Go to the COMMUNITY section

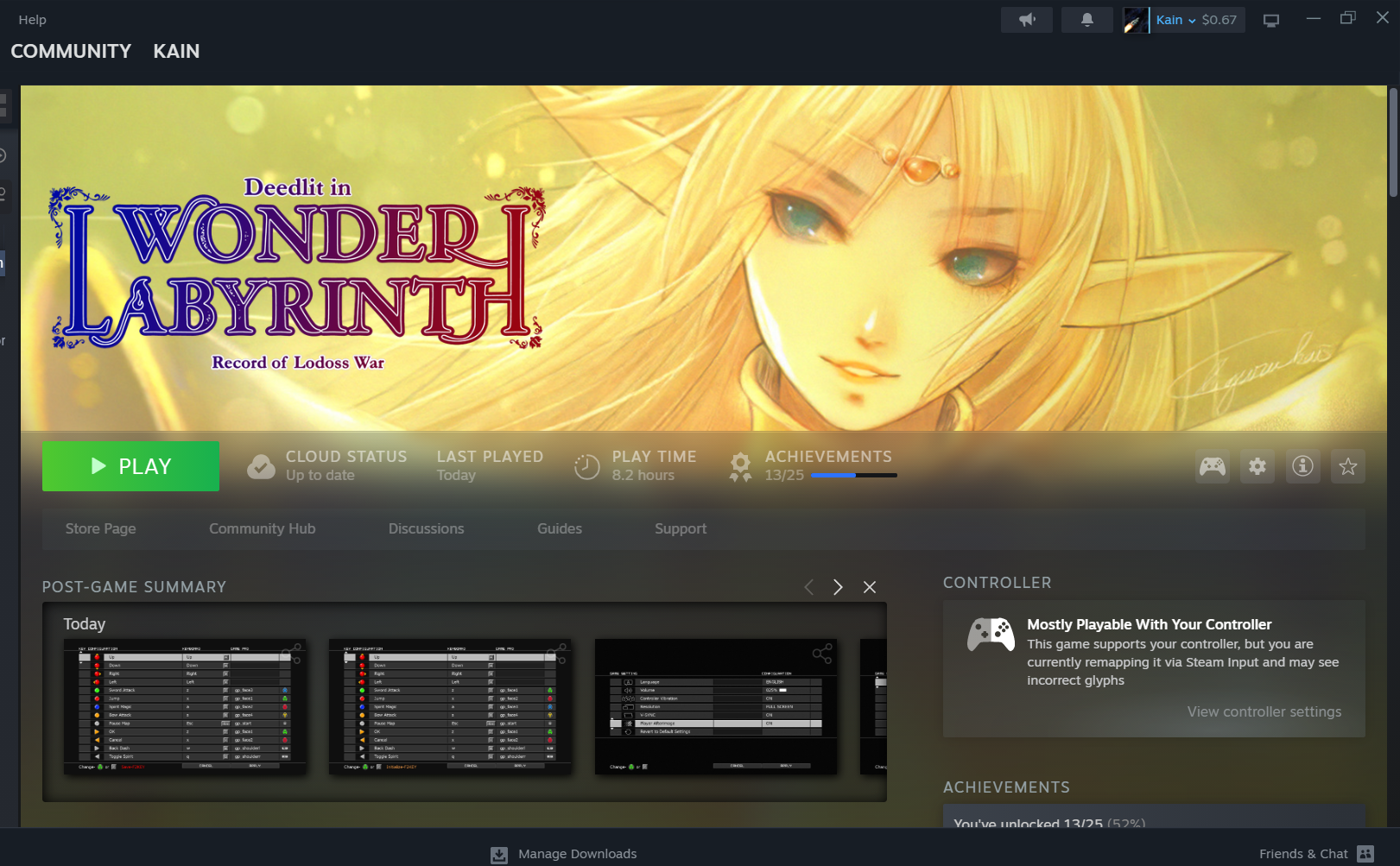(x=71, y=52)
